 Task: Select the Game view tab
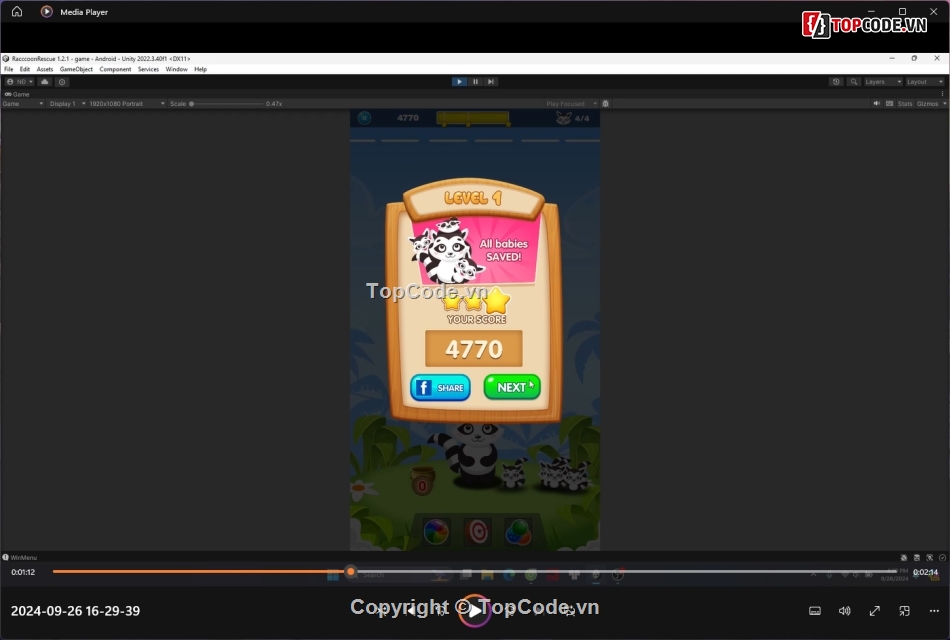[17, 95]
